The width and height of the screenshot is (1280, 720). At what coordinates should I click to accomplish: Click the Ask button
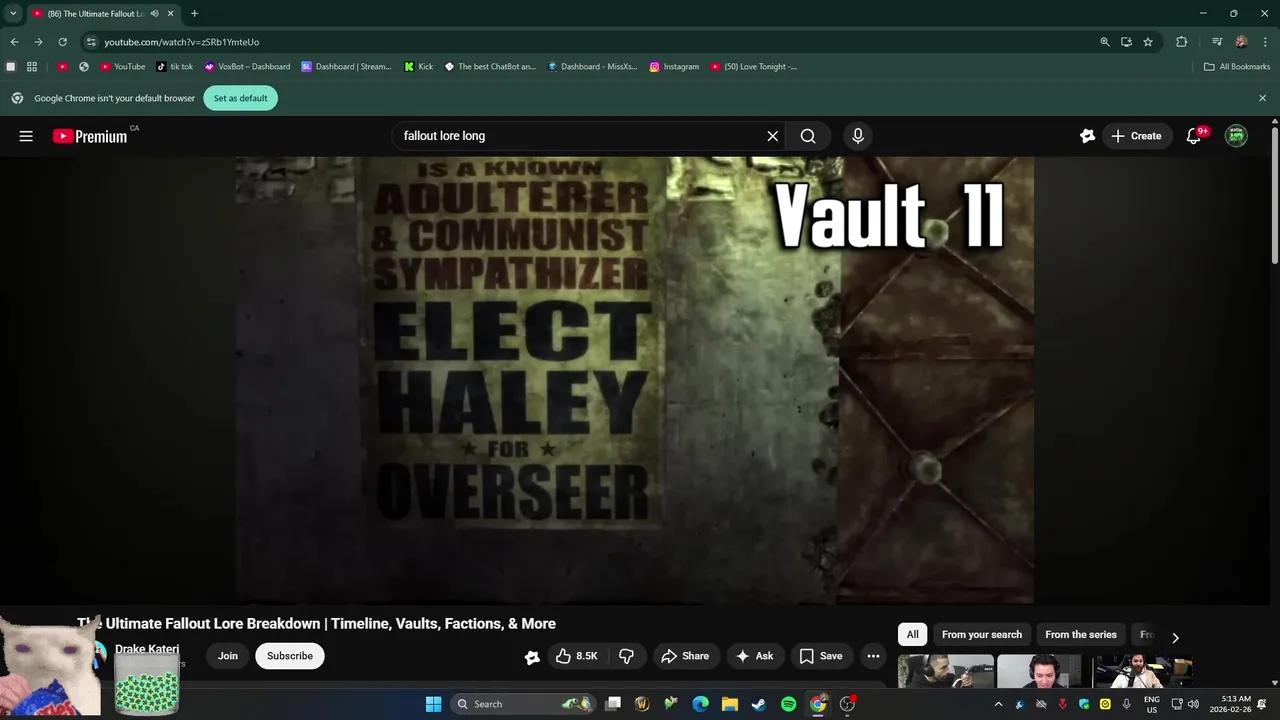tap(755, 656)
